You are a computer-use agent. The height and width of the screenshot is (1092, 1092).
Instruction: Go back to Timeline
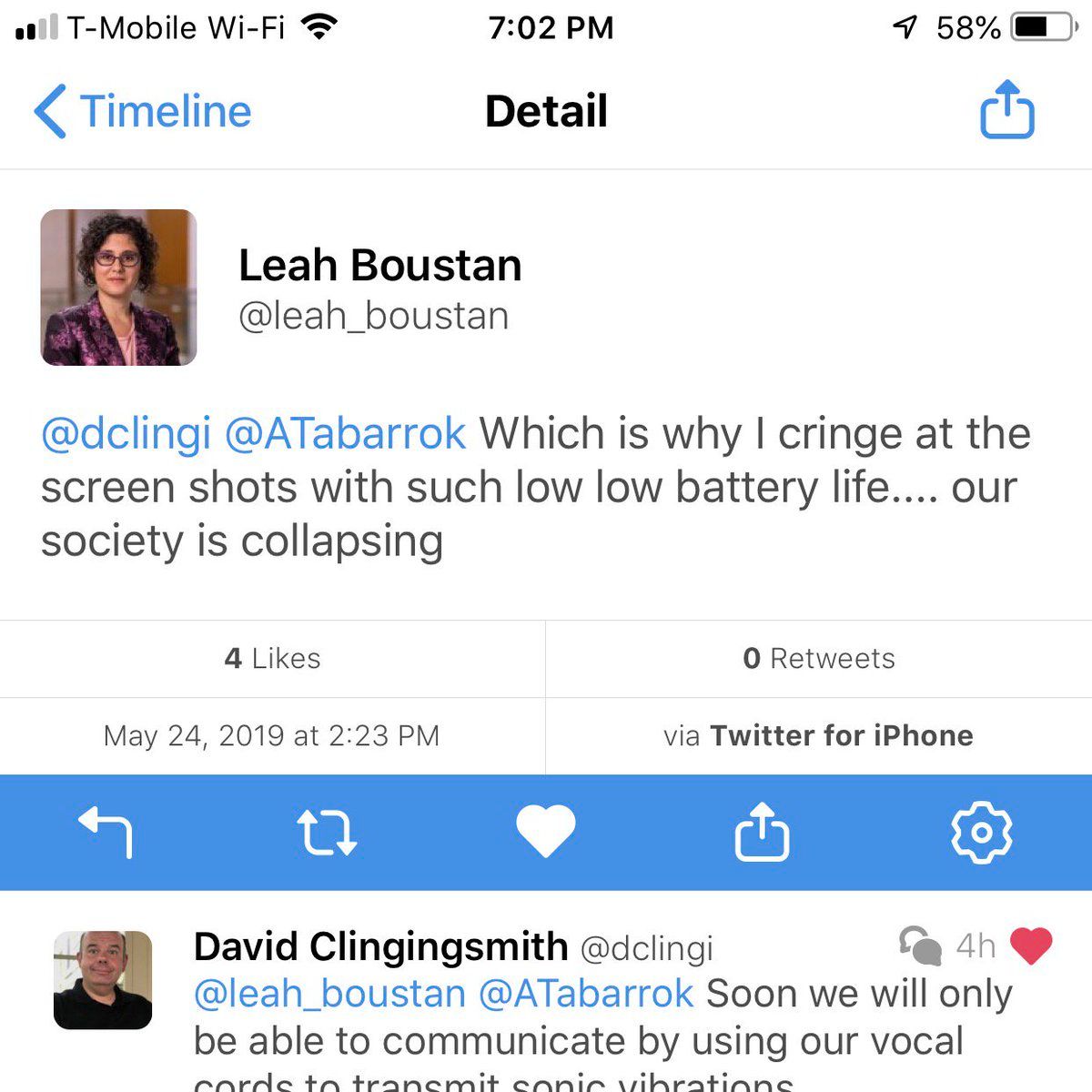[x=143, y=111]
